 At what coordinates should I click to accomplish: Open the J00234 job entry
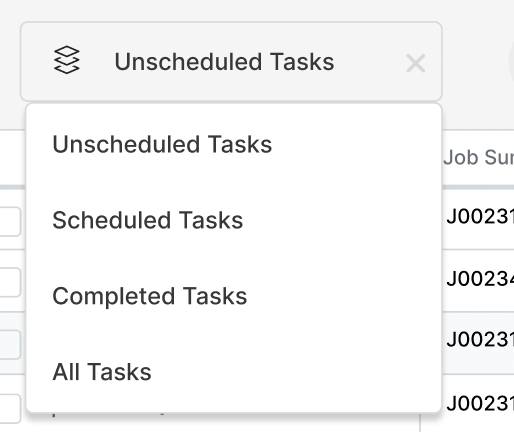[480, 278]
